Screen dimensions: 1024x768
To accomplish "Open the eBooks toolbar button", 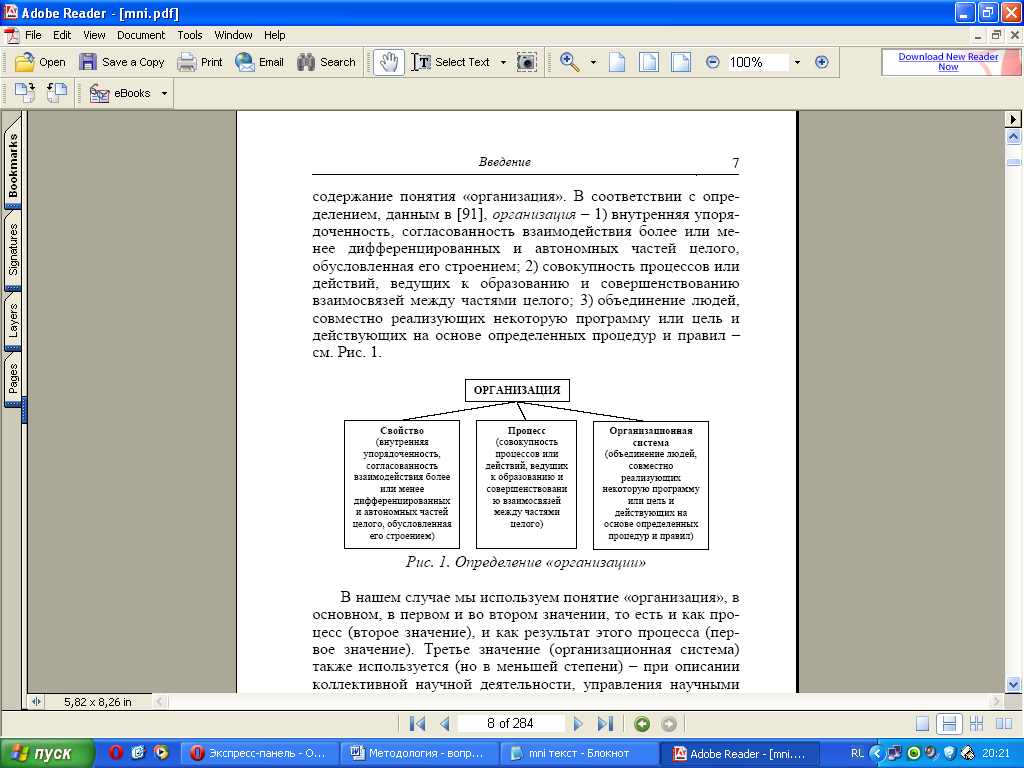I will [x=120, y=93].
